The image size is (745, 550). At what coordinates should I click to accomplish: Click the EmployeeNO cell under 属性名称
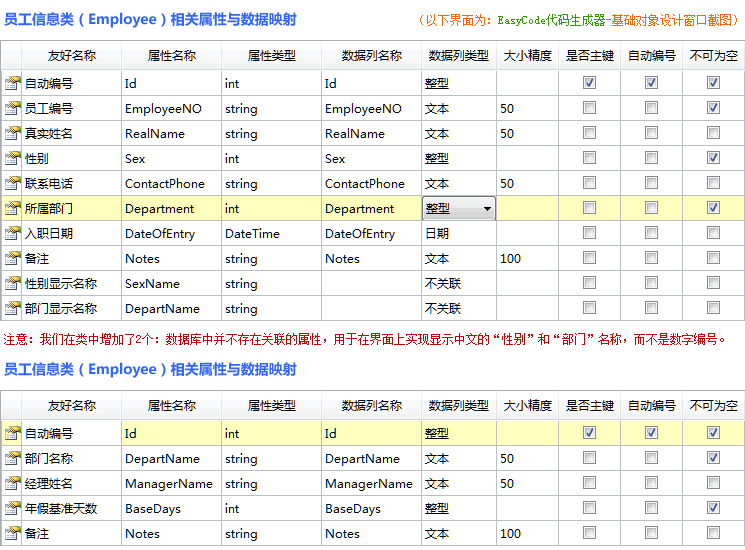tap(172, 109)
